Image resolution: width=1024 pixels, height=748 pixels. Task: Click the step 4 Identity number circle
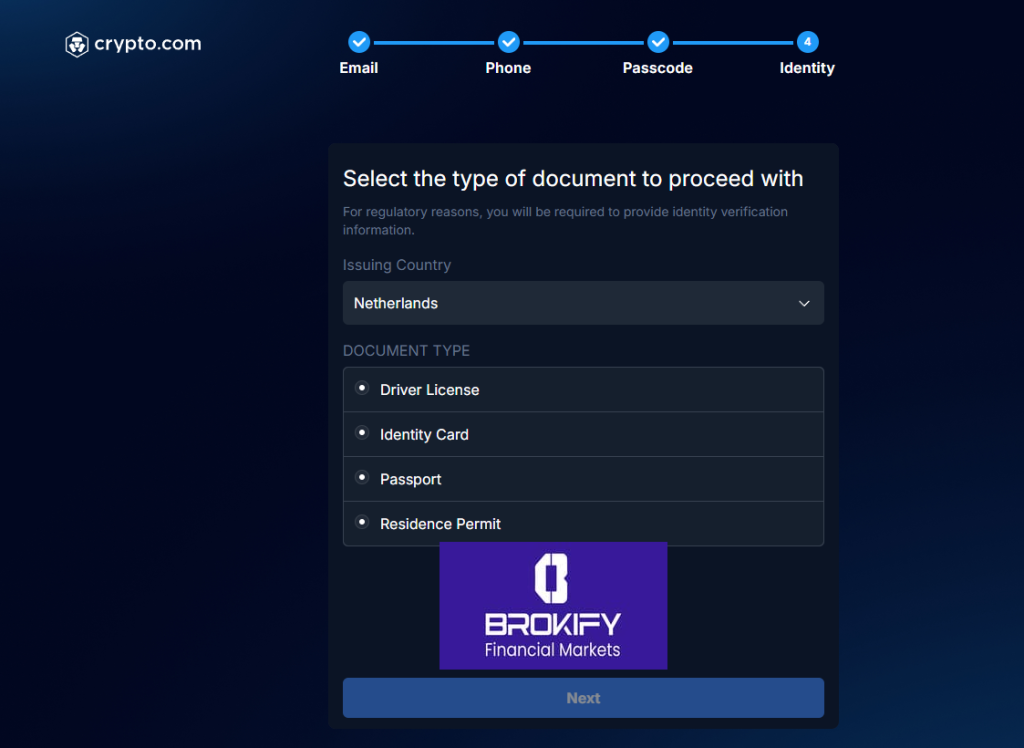point(807,42)
